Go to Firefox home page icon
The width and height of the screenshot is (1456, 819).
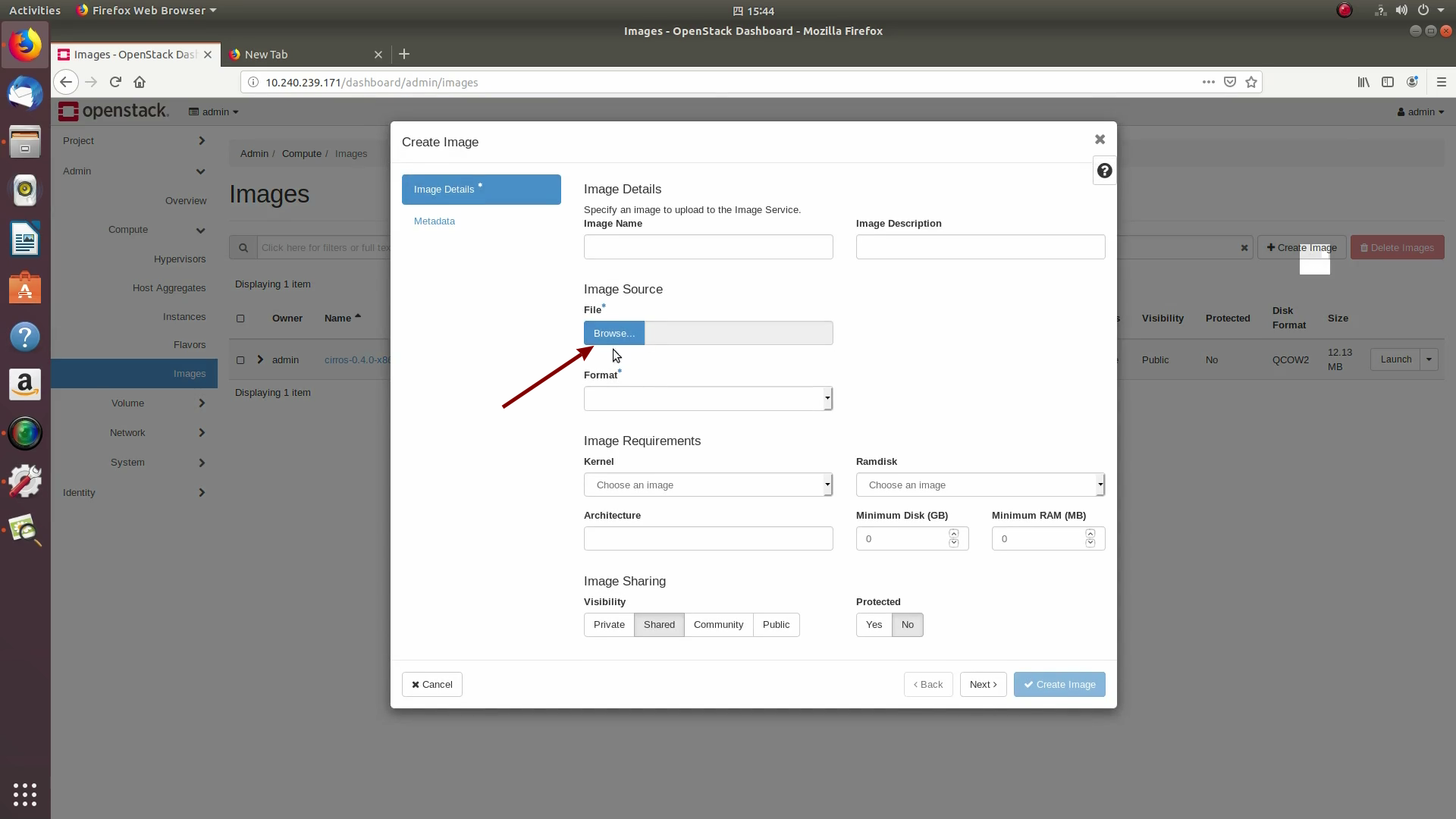(x=140, y=82)
